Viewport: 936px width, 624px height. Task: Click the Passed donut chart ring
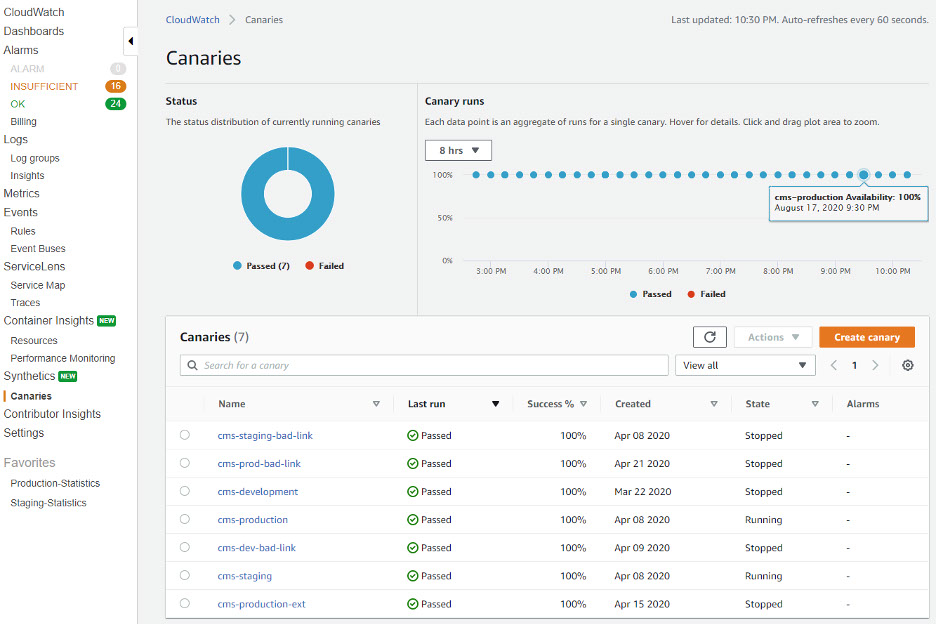click(250, 195)
